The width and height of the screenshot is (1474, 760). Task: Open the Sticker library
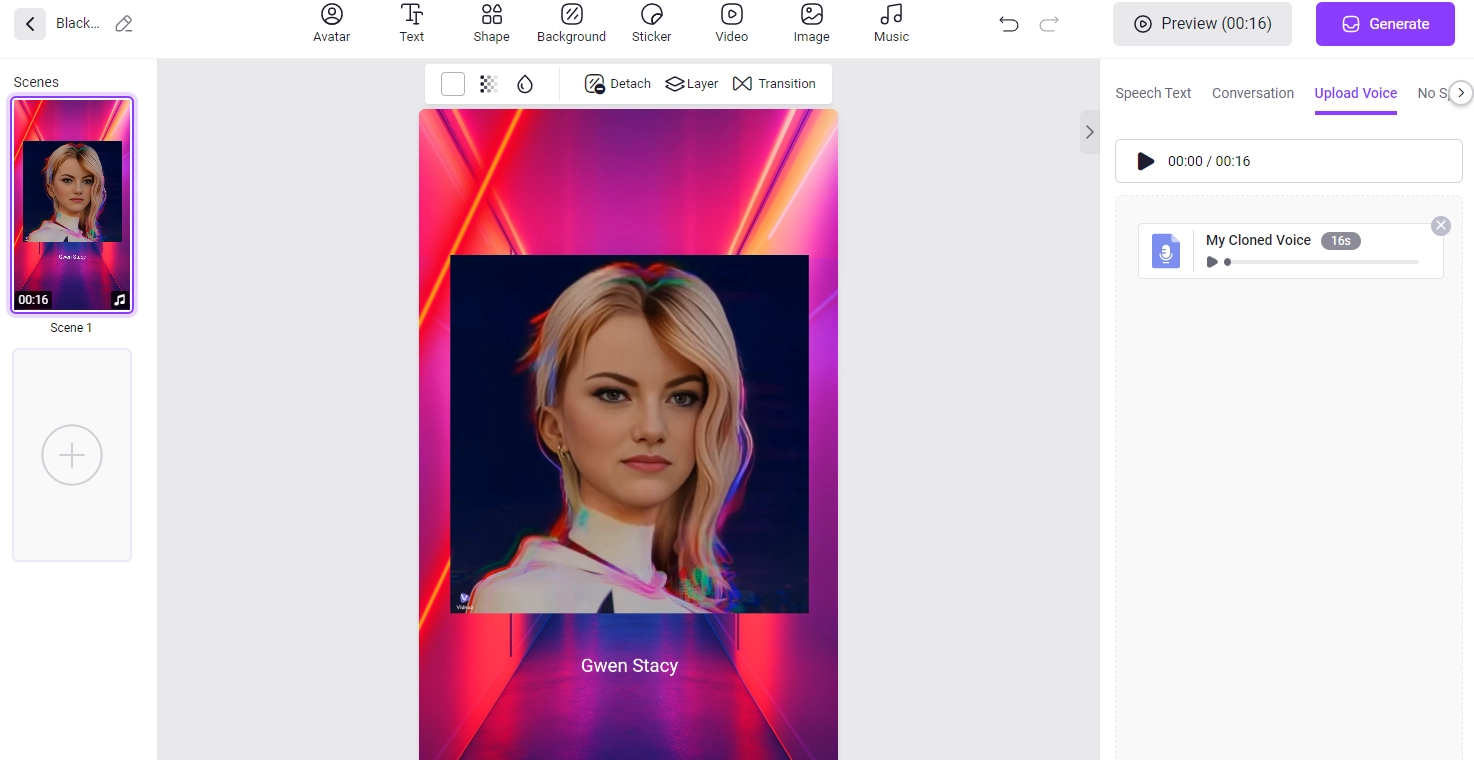(x=651, y=24)
